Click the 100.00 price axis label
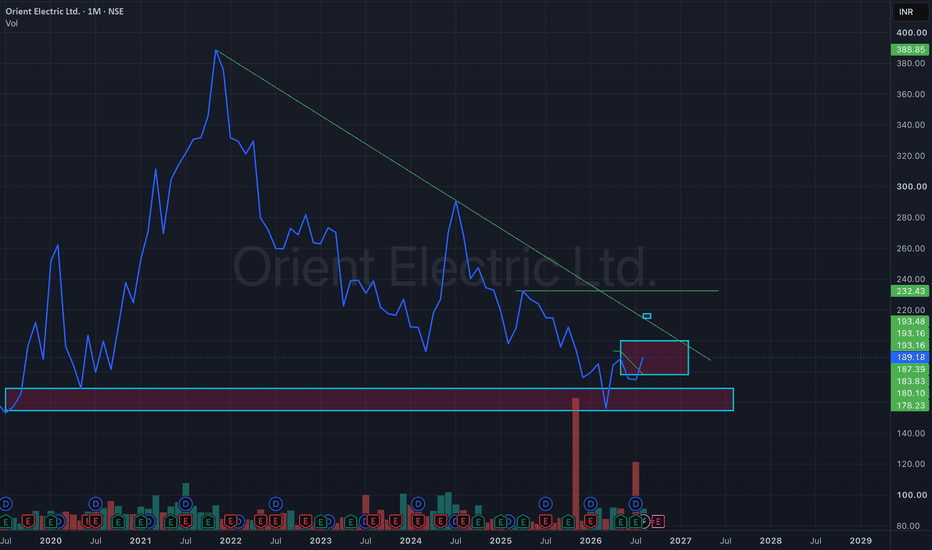This screenshot has height=550, width=932. [x=911, y=495]
